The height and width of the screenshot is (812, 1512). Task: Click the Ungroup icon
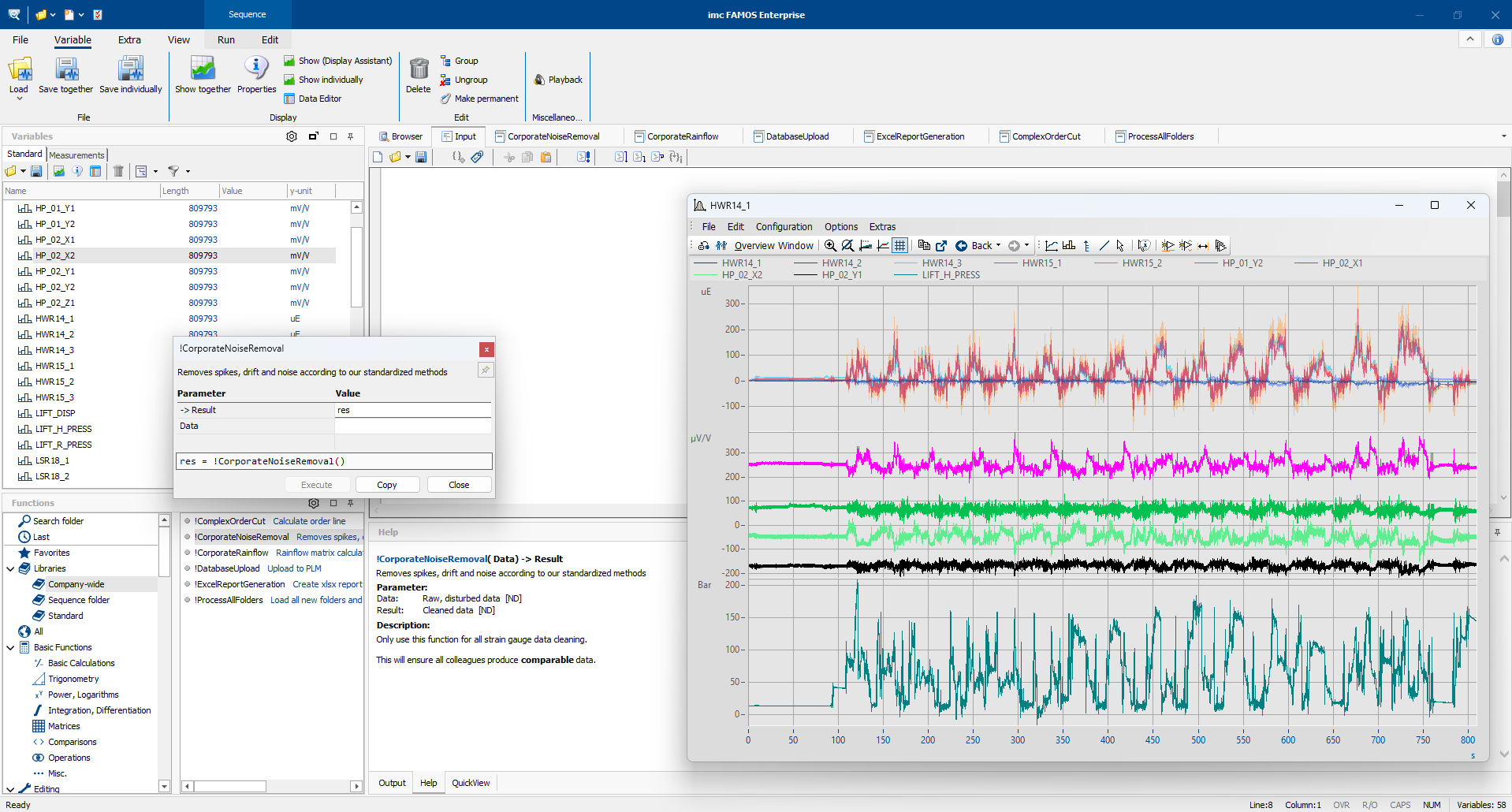pyautogui.click(x=445, y=80)
